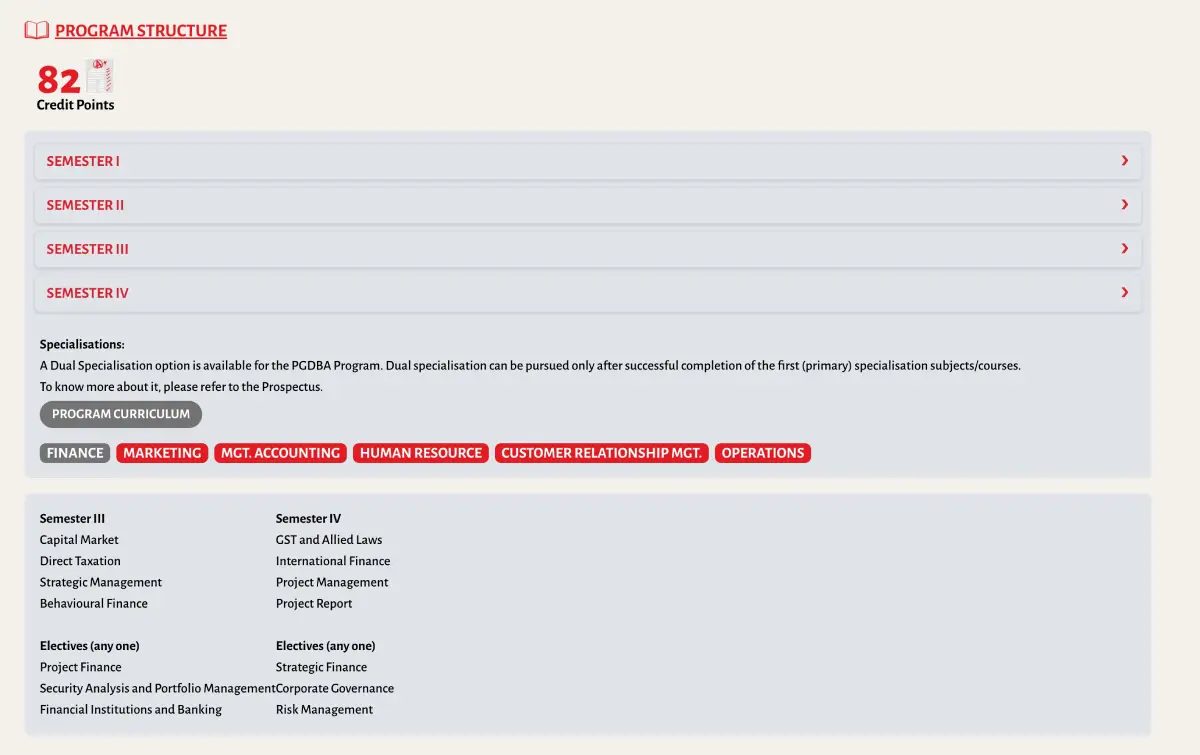Image resolution: width=1200 pixels, height=755 pixels.
Task: Choose the MGT. ACCOUNTING tab
Action: coord(280,453)
